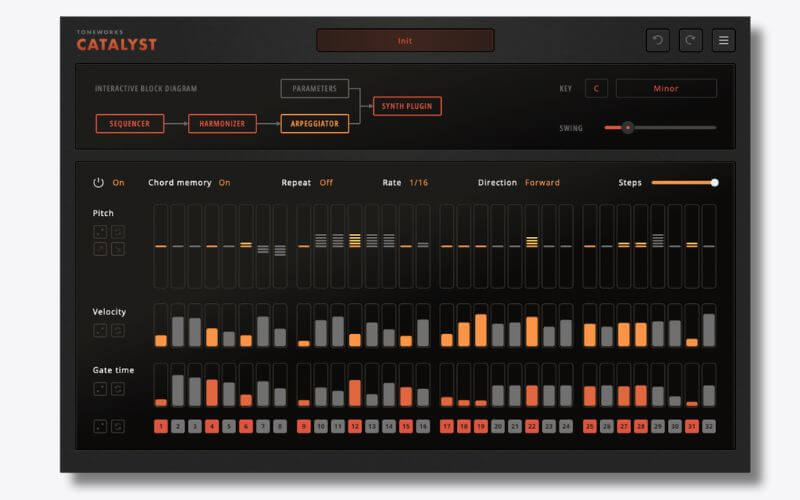Open the Rate 1/16 selector
800x500 pixels.
pos(418,183)
